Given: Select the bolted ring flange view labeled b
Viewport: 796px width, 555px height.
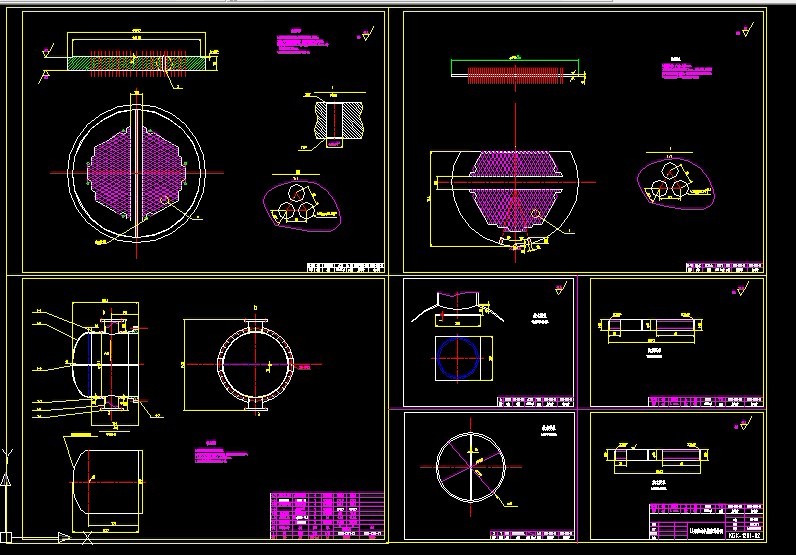Looking at the screenshot, I should pyautogui.click(x=255, y=364).
